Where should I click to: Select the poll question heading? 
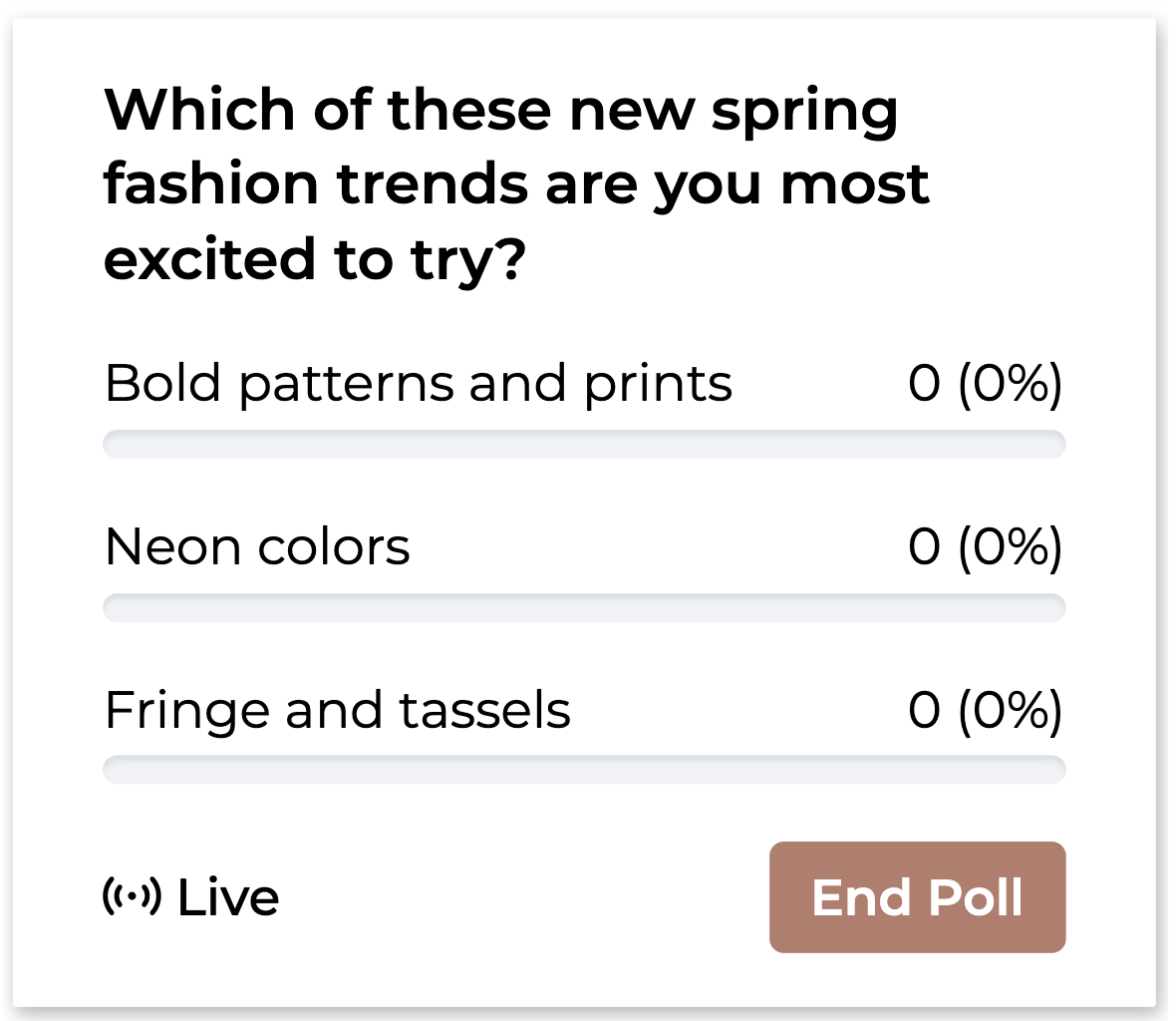[516, 184]
